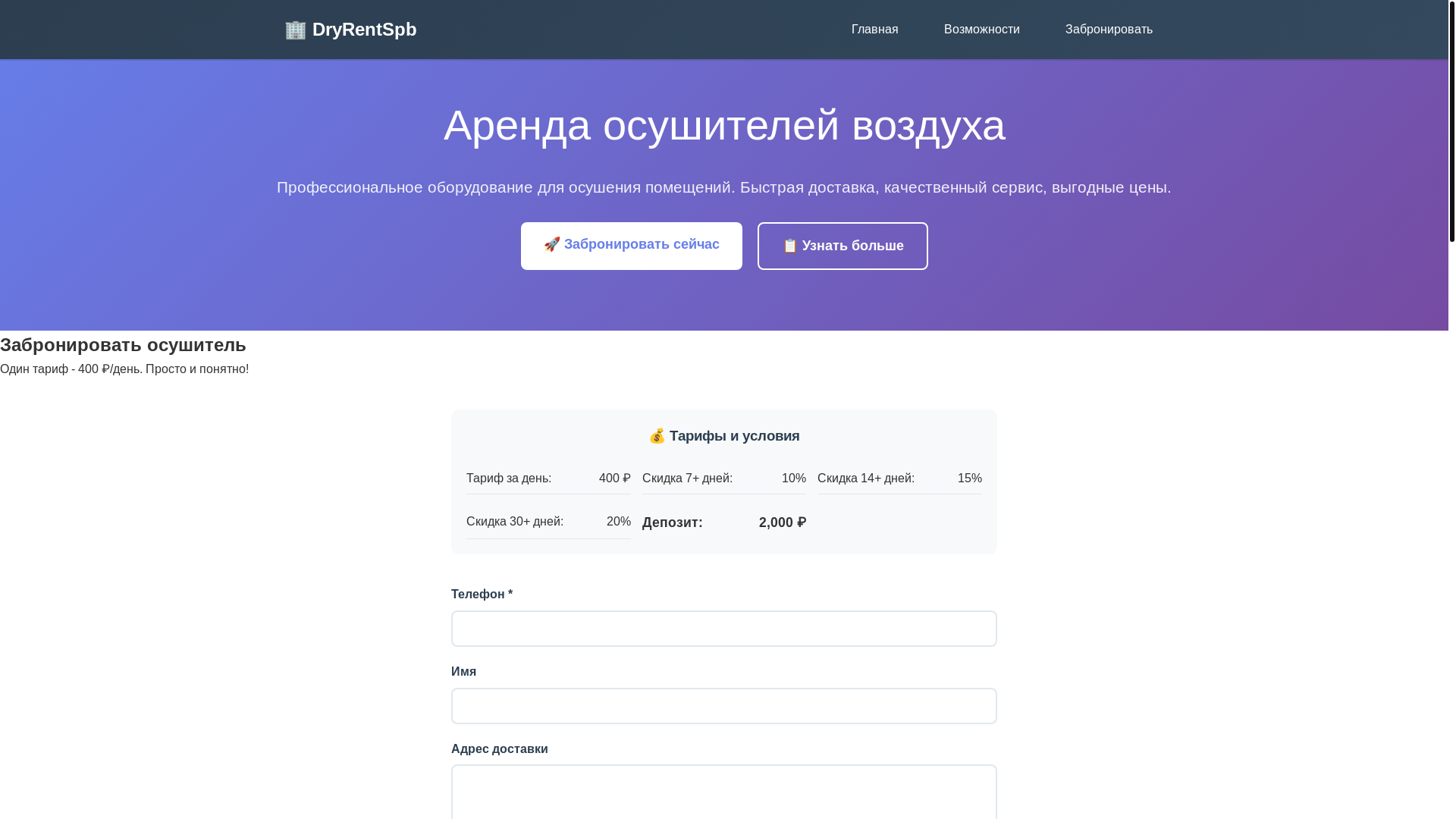Click the 'Телефон *' field label

(482, 595)
